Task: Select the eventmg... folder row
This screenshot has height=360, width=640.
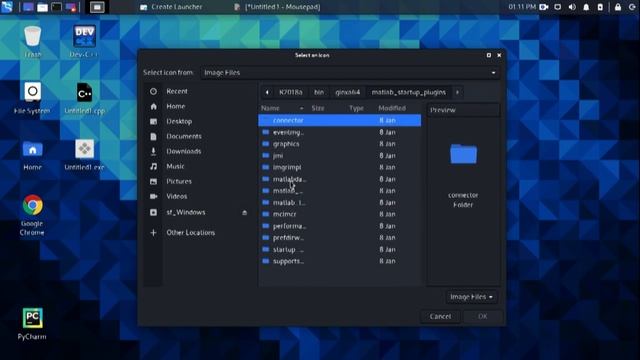Action: click(x=340, y=132)
